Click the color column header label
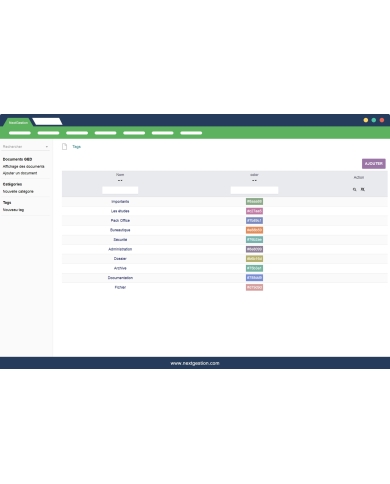Image resolution: width=390 pixels, height=484 pixels. pyautogui.click(x=254, y=175)
